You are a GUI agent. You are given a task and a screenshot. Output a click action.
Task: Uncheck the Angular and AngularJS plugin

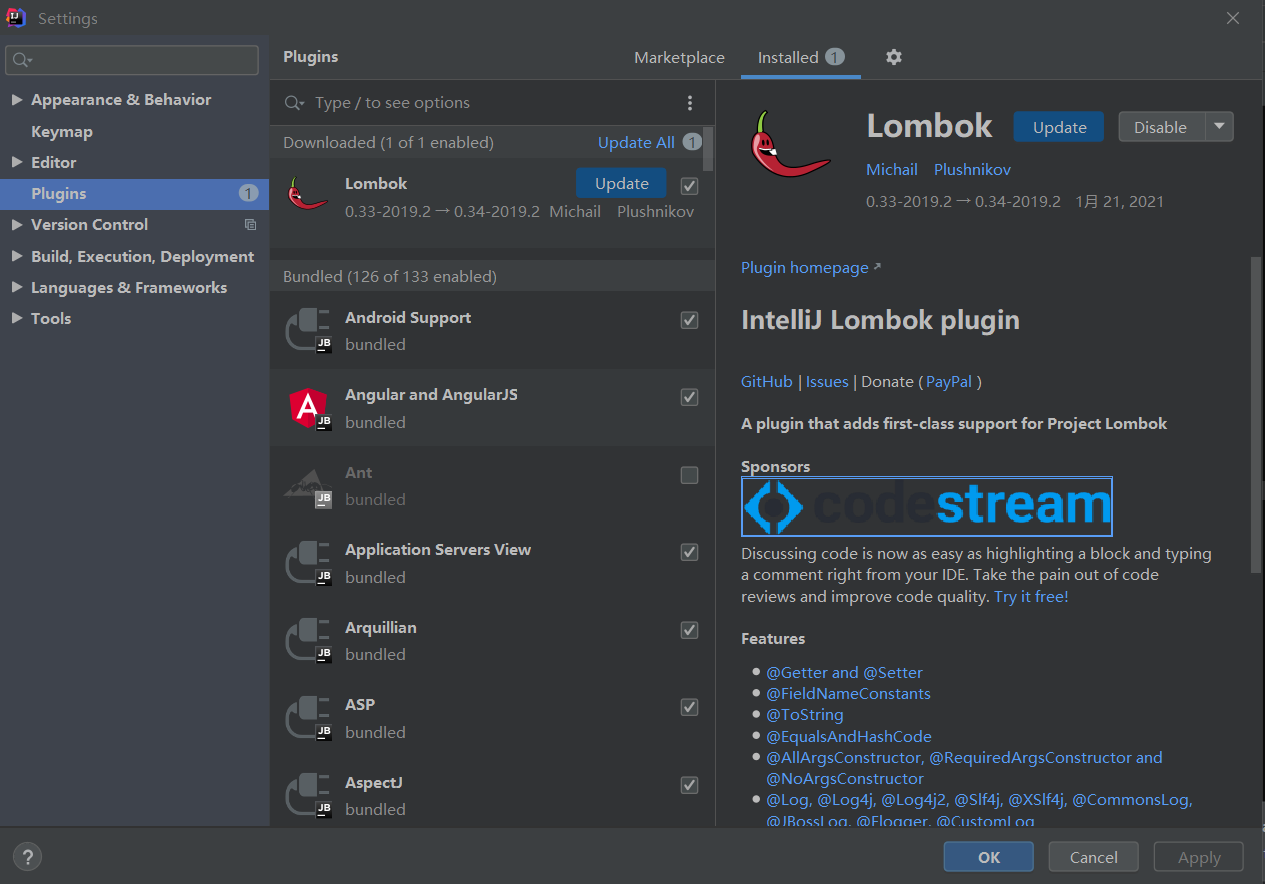pos(689,397)
